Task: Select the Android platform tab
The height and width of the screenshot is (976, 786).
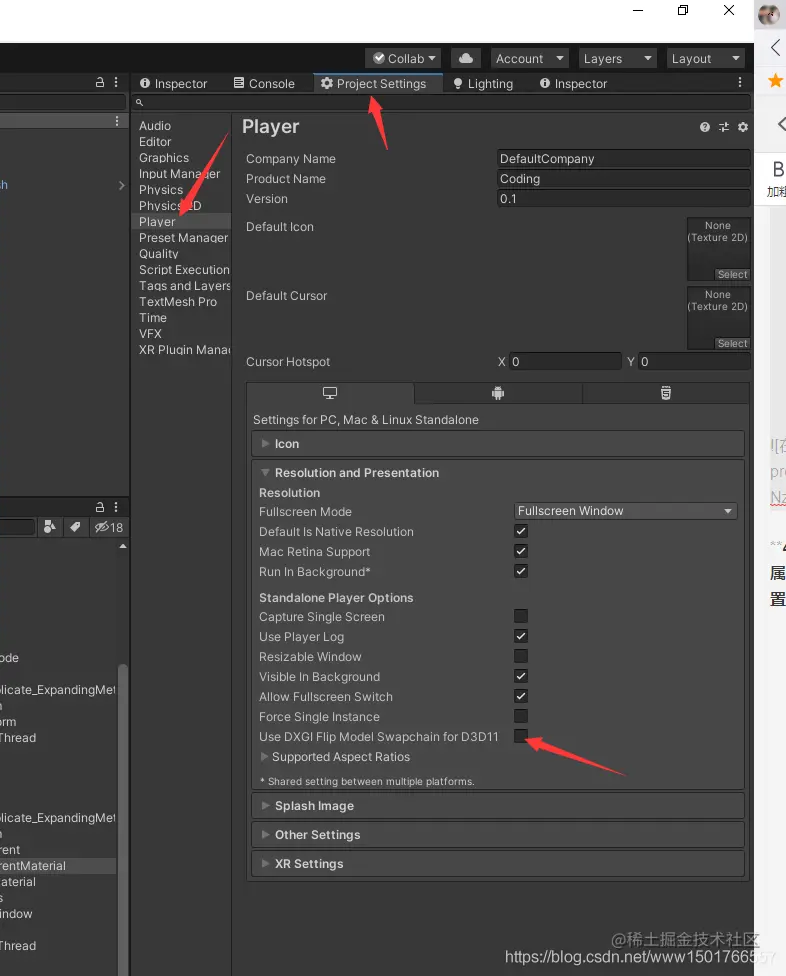Action: [498, 393]
